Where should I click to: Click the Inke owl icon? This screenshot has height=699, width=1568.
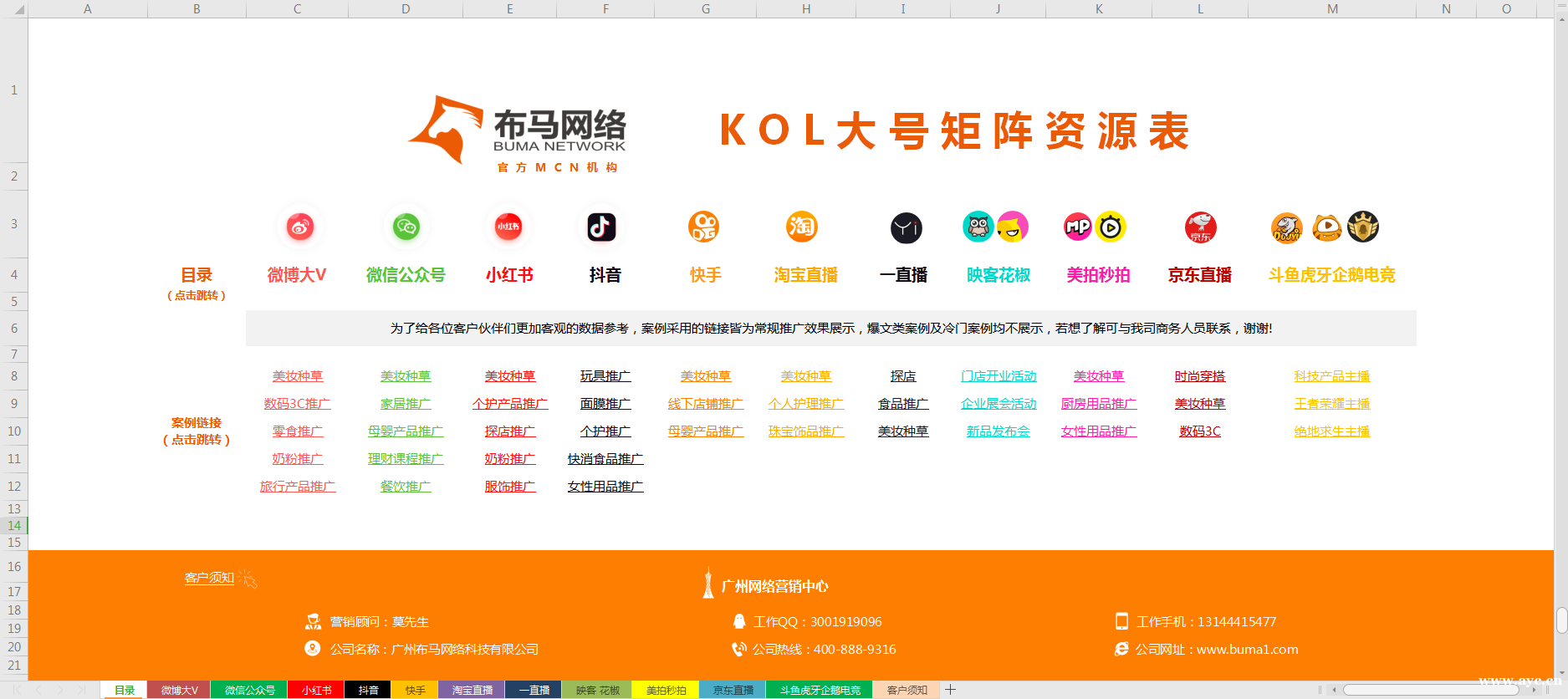click(978, 227)
